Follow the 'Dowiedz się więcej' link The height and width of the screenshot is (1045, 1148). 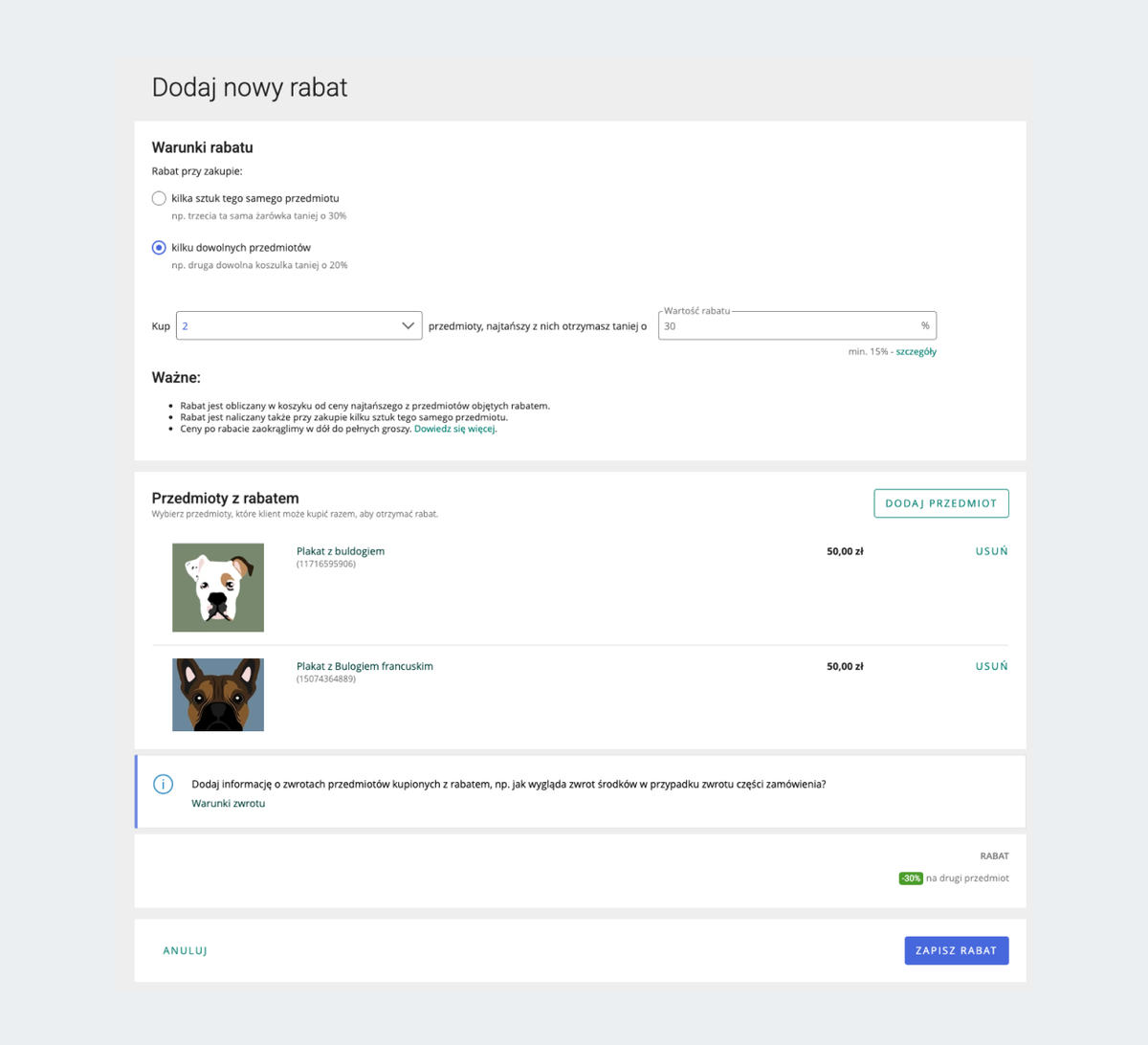(x=454, y=429)
